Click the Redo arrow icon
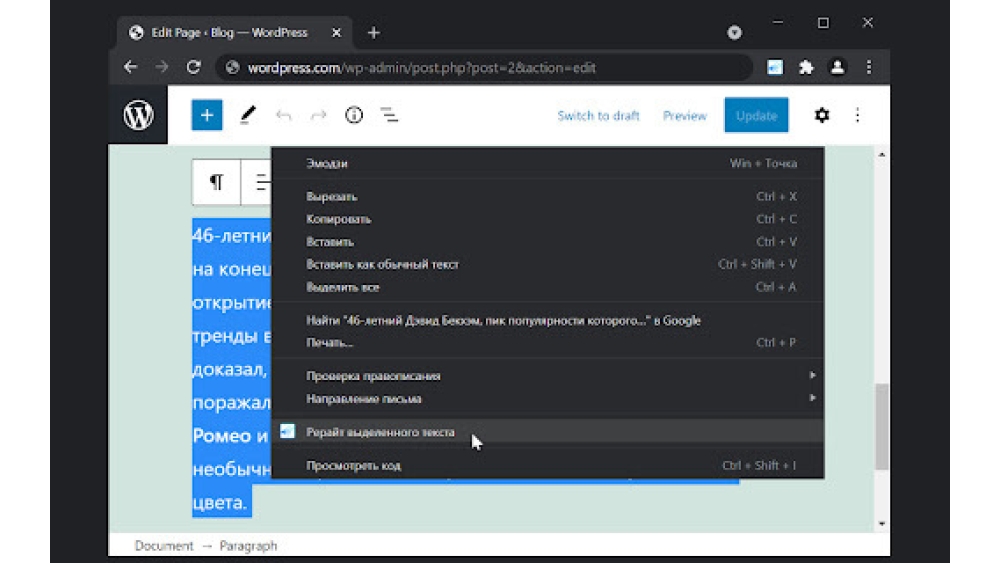The width and height of the screenshot is (1000, 563). pos(318,115)
